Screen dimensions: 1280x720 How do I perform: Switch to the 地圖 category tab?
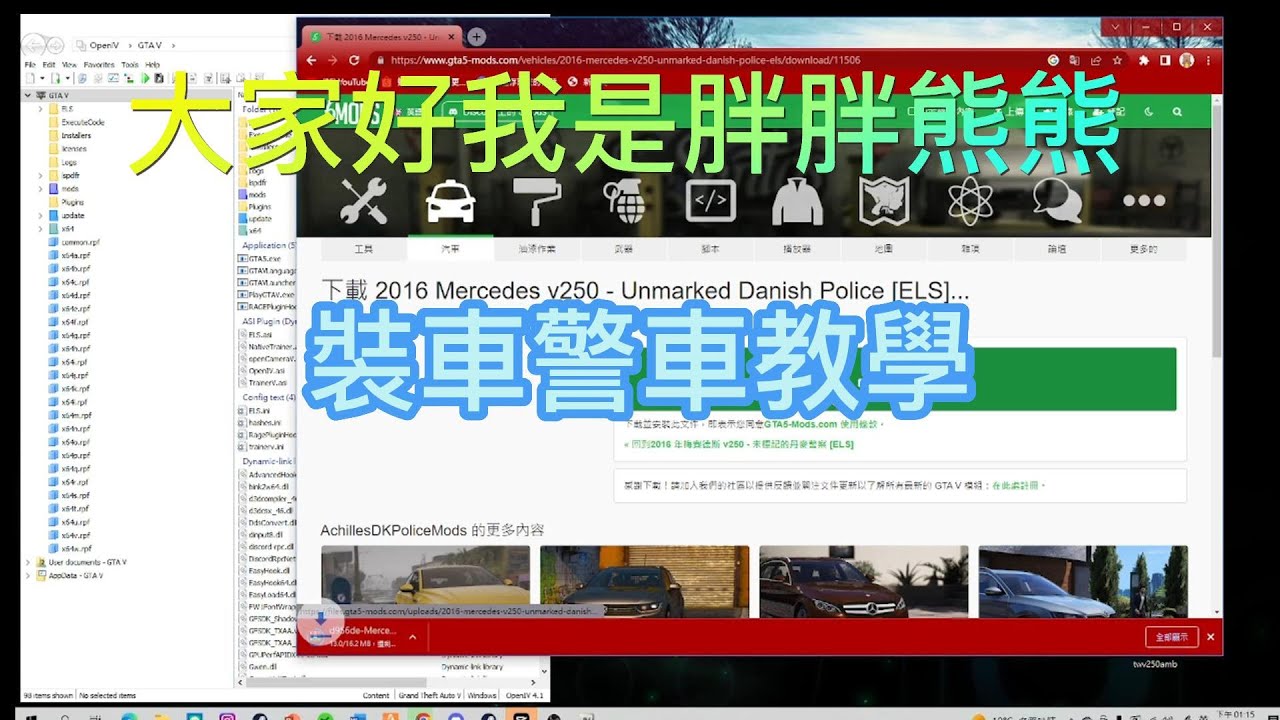[884, 249]
